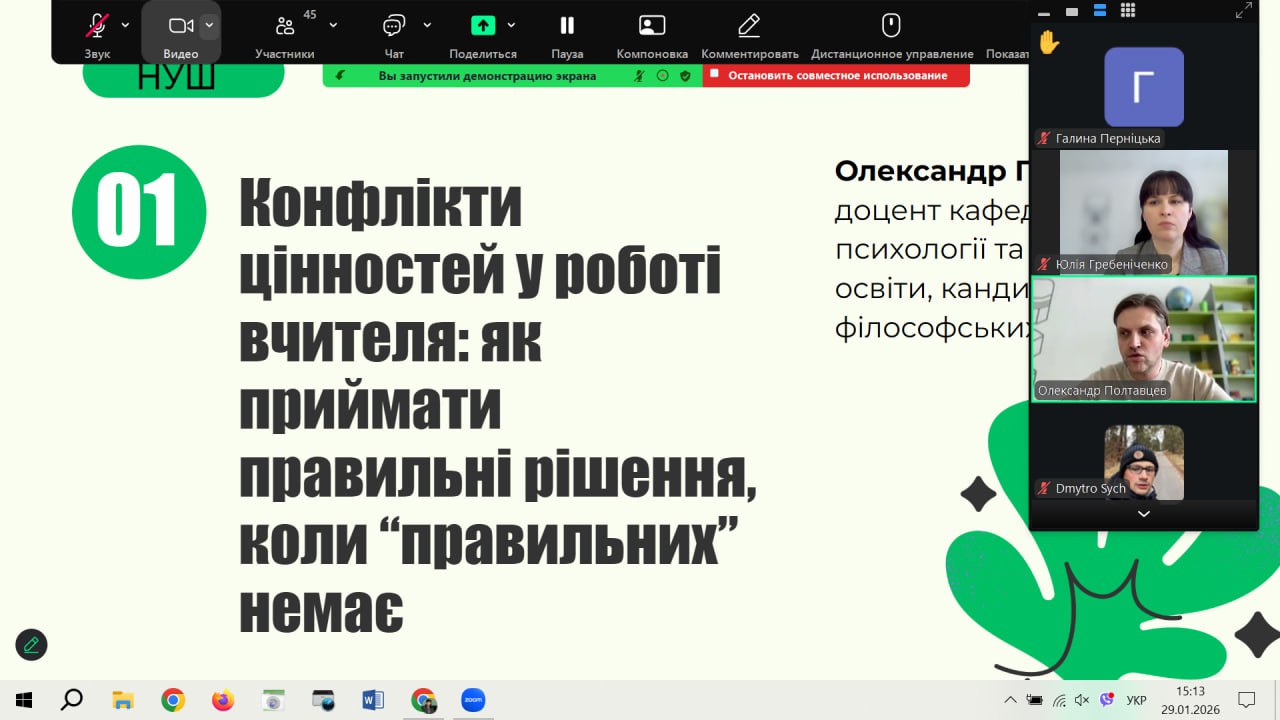Open the Комментировать annotation tool
Viewport: 1280px width, 720px height.
749,27
